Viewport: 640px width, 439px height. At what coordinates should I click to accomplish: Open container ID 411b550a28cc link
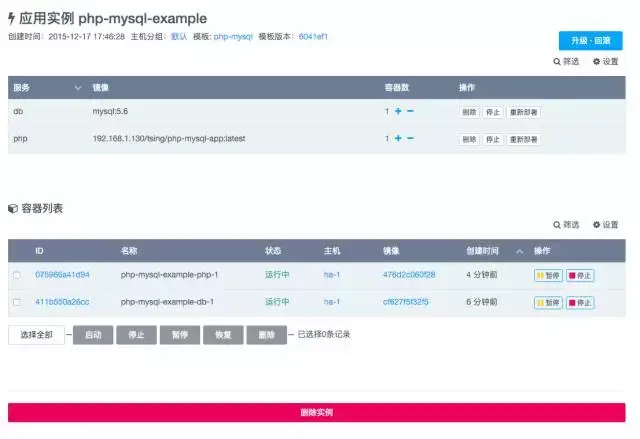[x=62, y=302]
